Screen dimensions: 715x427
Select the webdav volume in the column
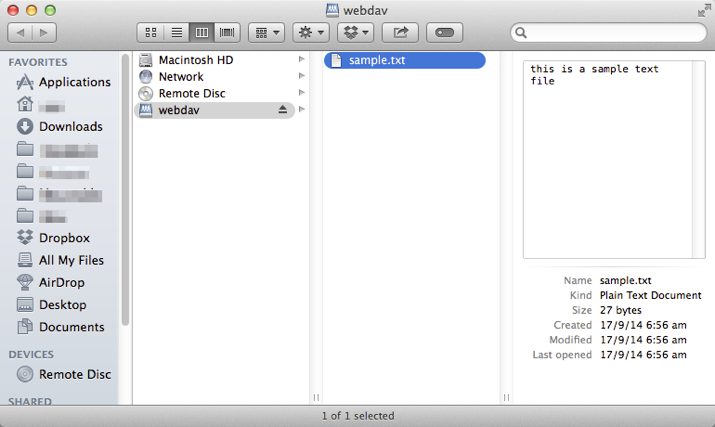click(x=214, y=110)
